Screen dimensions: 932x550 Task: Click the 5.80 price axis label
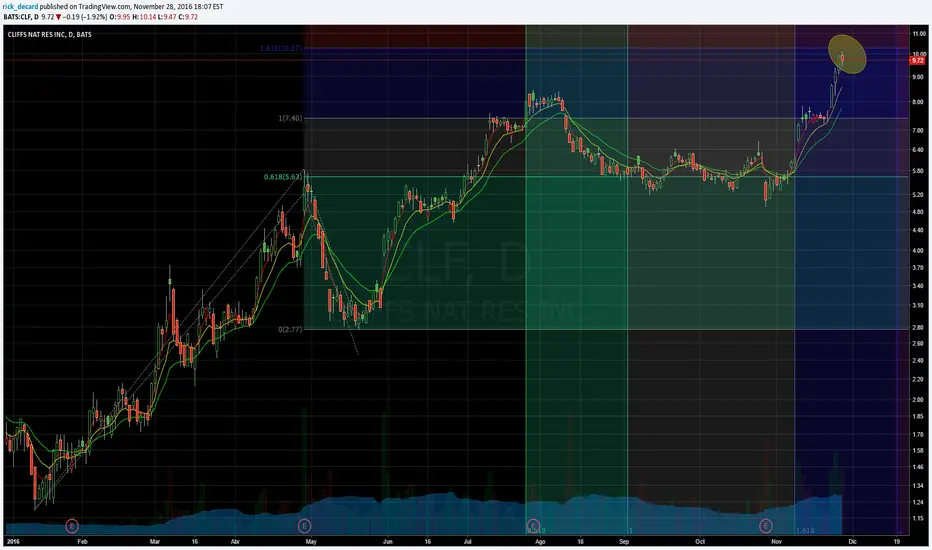918,171
